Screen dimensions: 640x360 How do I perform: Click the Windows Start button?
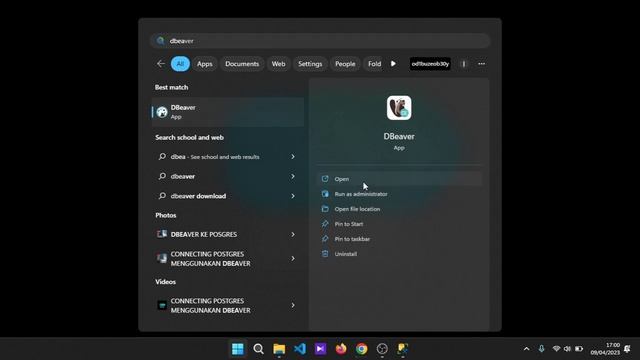[x=238, y=349]
